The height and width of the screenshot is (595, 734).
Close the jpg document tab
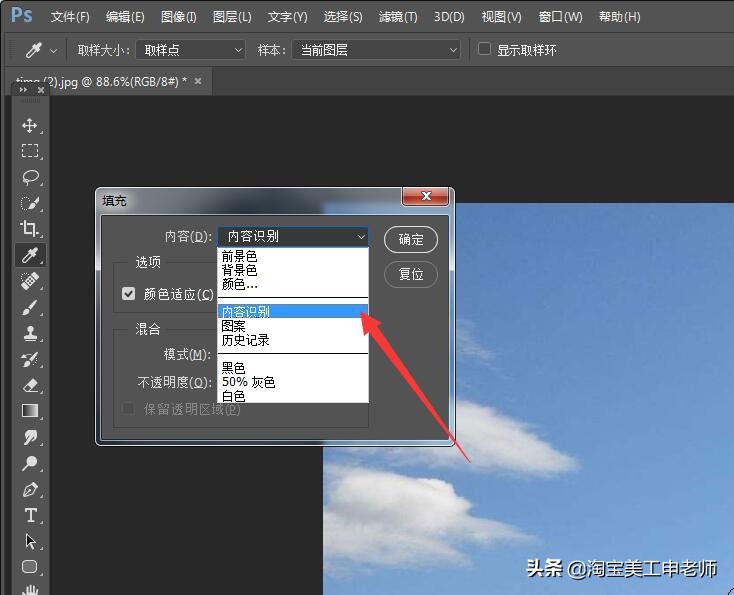coord(198,81)
